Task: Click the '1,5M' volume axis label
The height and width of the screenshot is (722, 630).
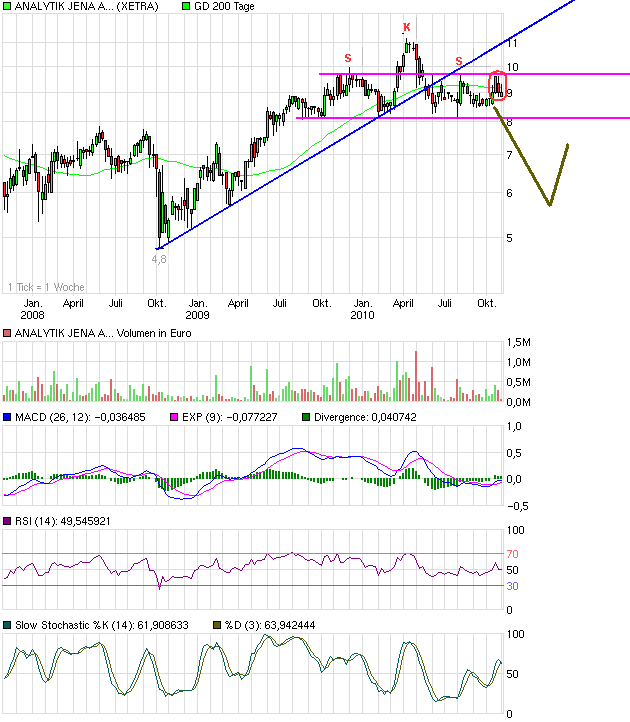Action: [519, 342]
